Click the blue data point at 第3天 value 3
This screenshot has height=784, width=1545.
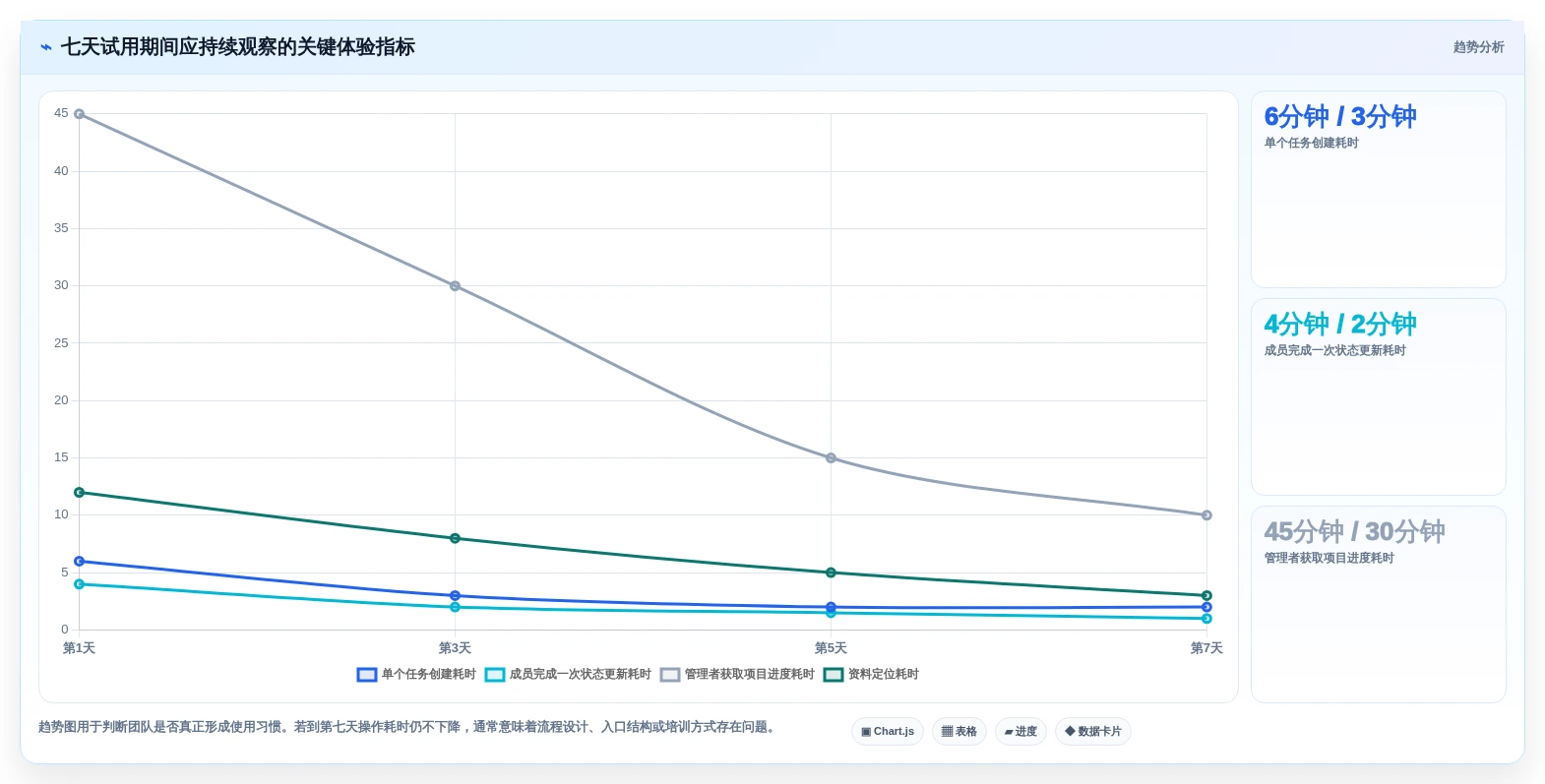[455, 596]
